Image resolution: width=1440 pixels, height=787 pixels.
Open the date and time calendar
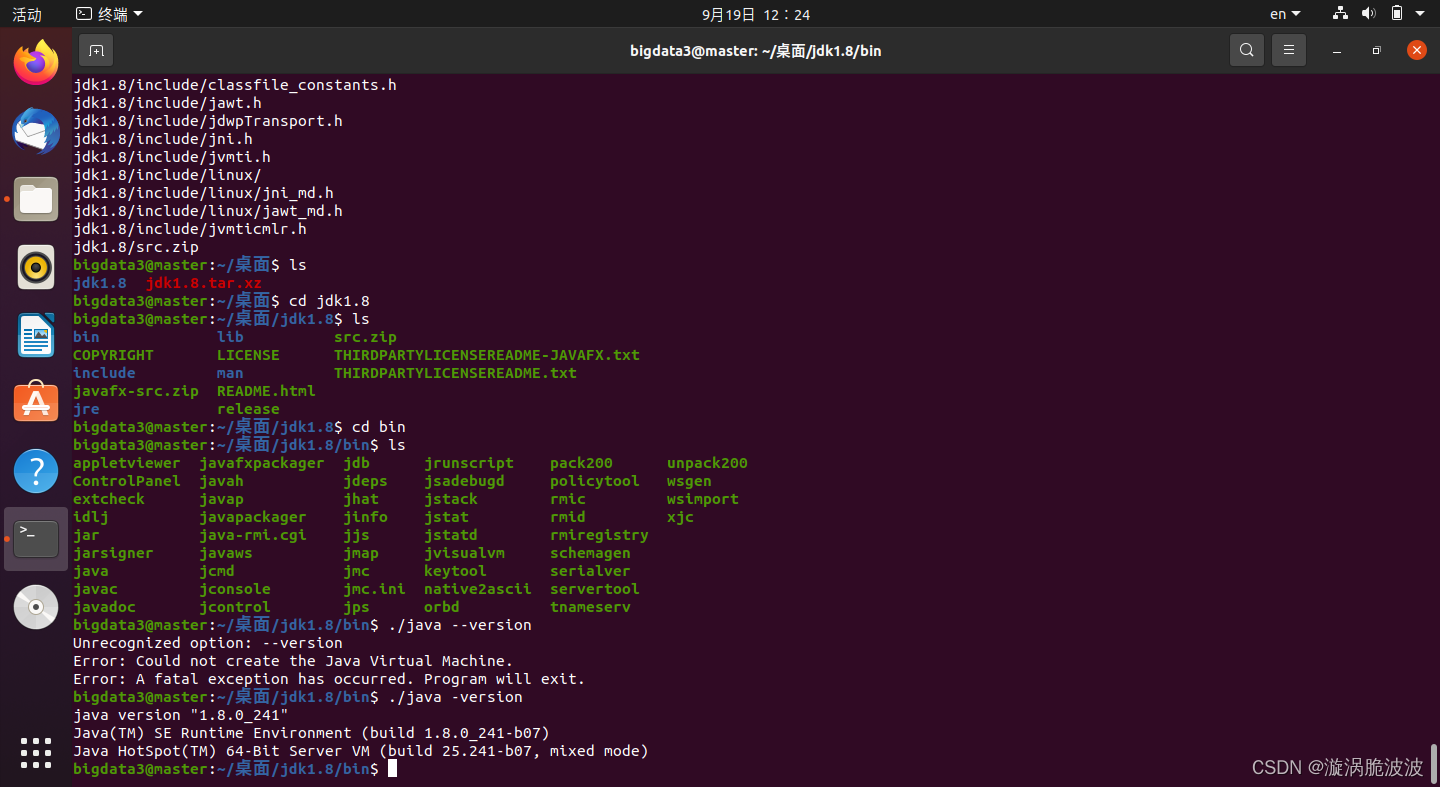click(x=756, y=14)
